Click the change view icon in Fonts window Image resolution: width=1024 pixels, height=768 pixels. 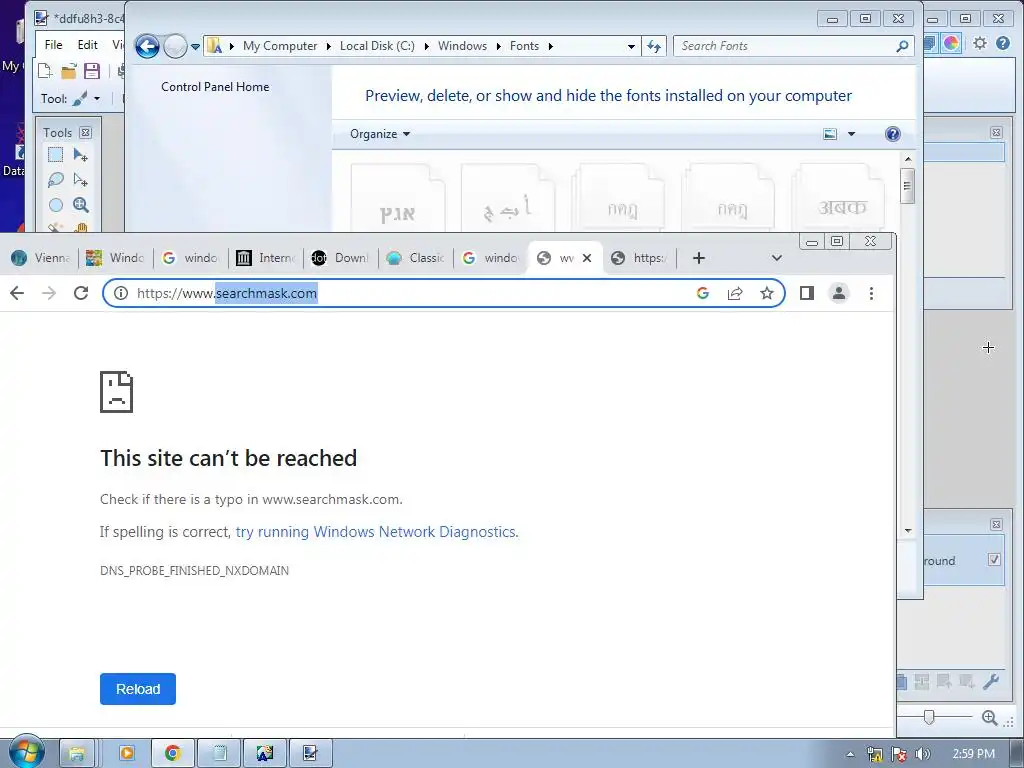830,134
